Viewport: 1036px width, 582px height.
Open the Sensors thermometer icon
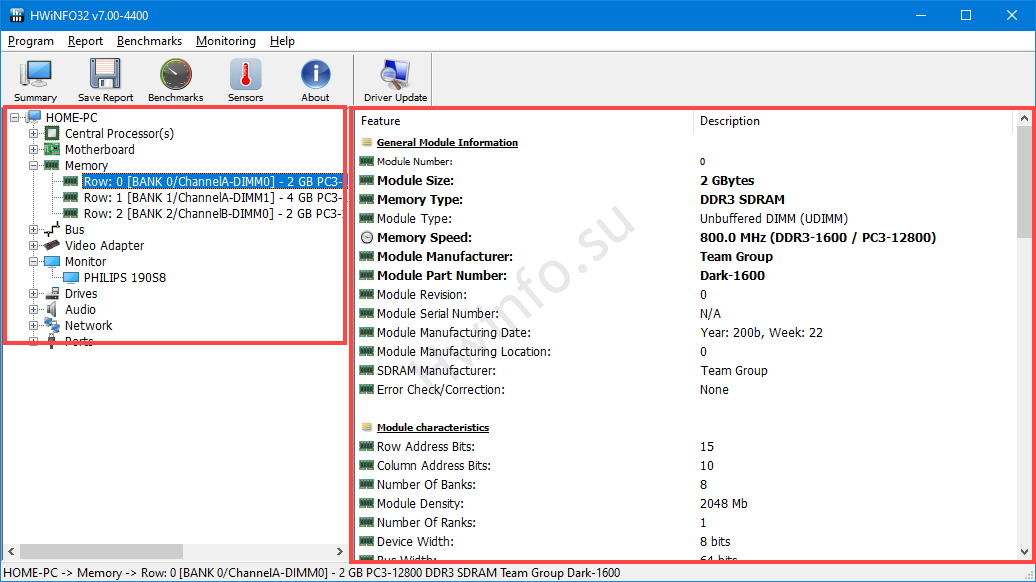[x=245, y=80]
